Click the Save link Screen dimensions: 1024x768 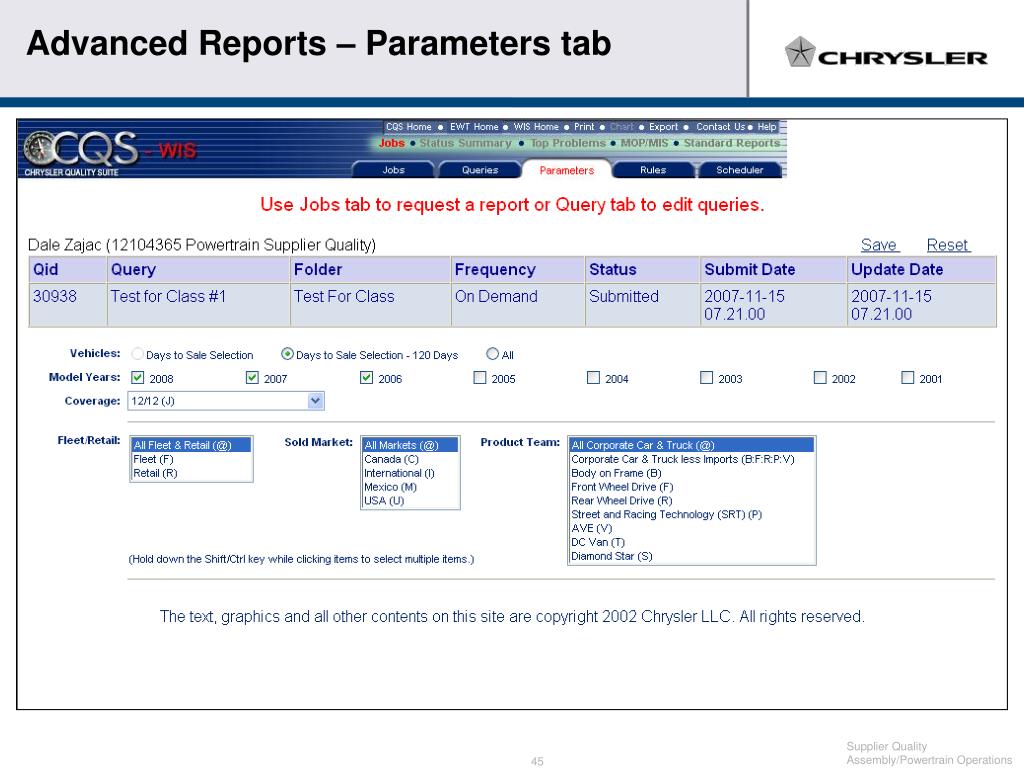click(879, 245)
